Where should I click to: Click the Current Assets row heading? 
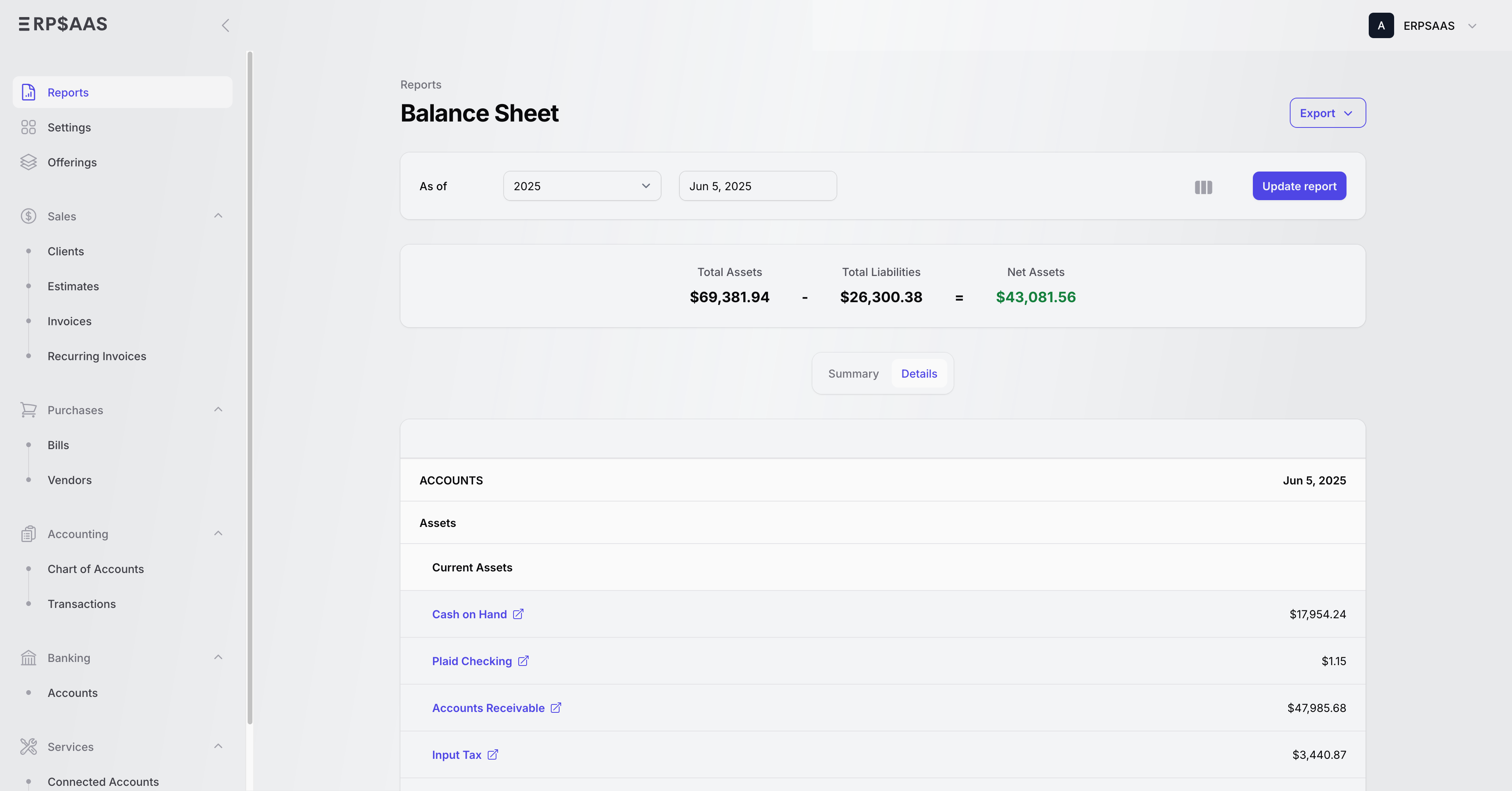(472, 567)
